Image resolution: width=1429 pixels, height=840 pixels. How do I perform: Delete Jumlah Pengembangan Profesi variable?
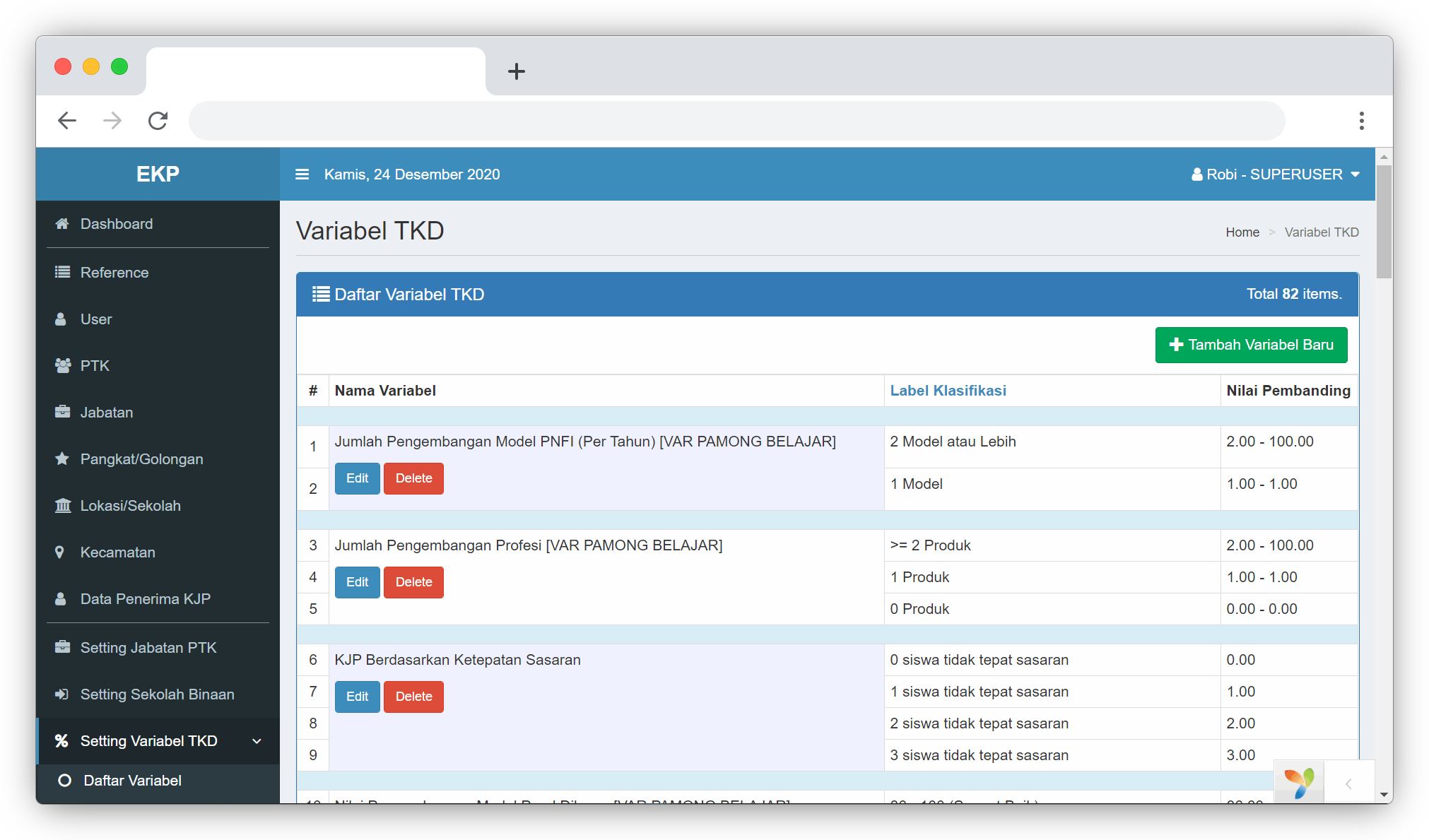[x=413, y=582]
